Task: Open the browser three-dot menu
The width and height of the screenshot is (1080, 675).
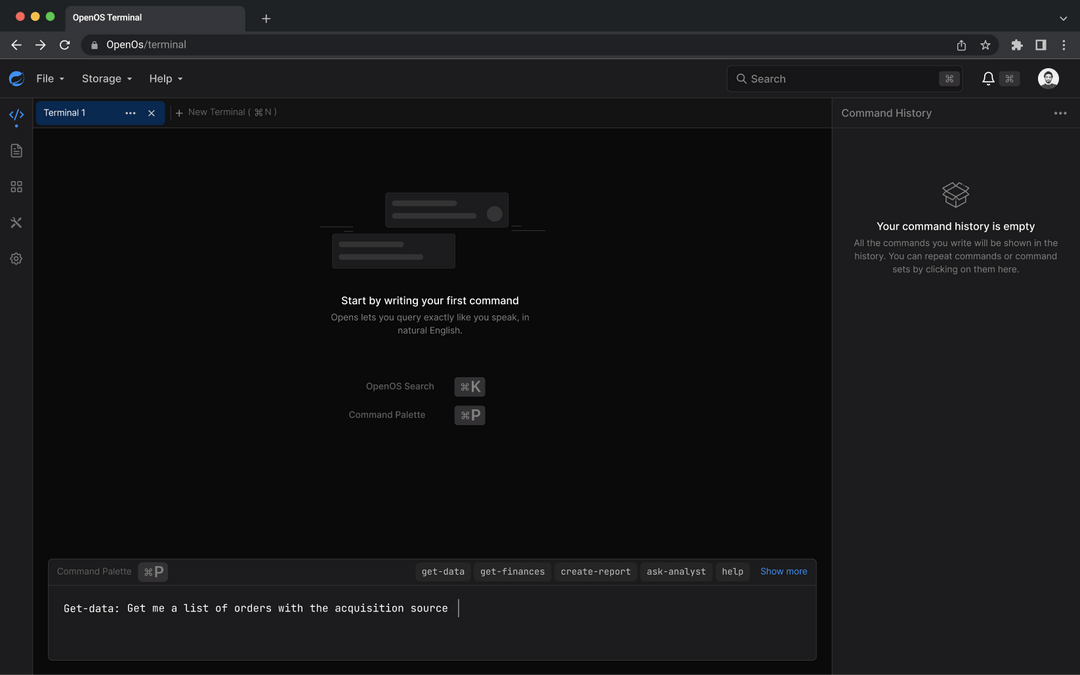Action: pyautogui.click(x=1063, y=45)
